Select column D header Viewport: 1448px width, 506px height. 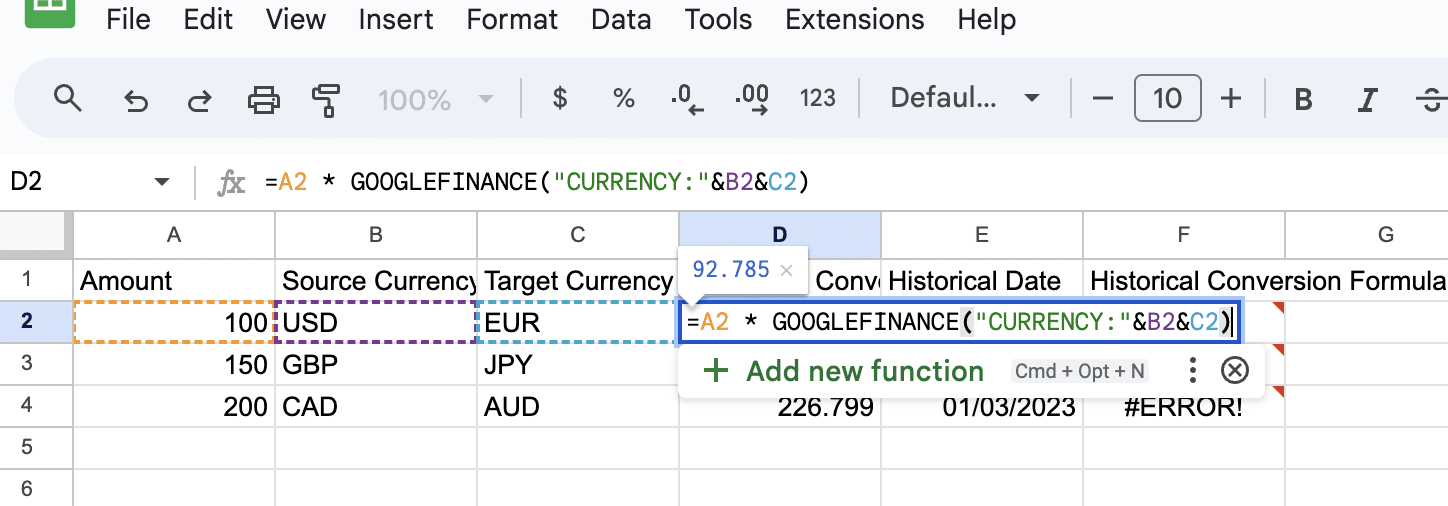point(780,235)
